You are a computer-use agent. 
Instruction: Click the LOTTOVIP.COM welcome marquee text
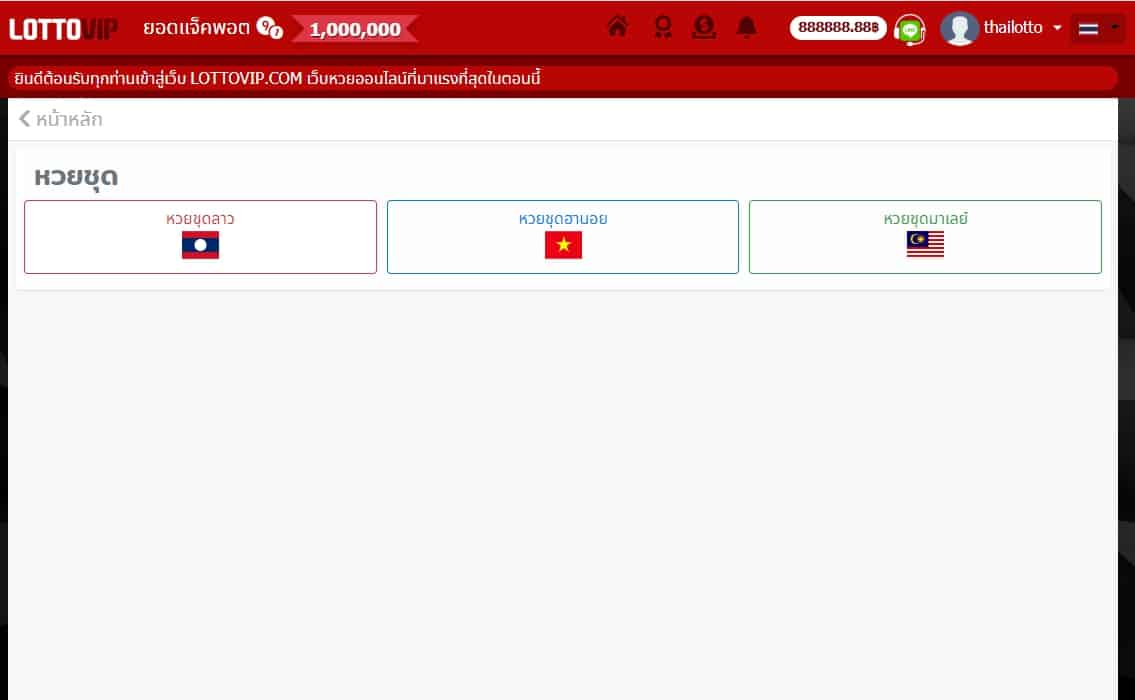(277, 78)
